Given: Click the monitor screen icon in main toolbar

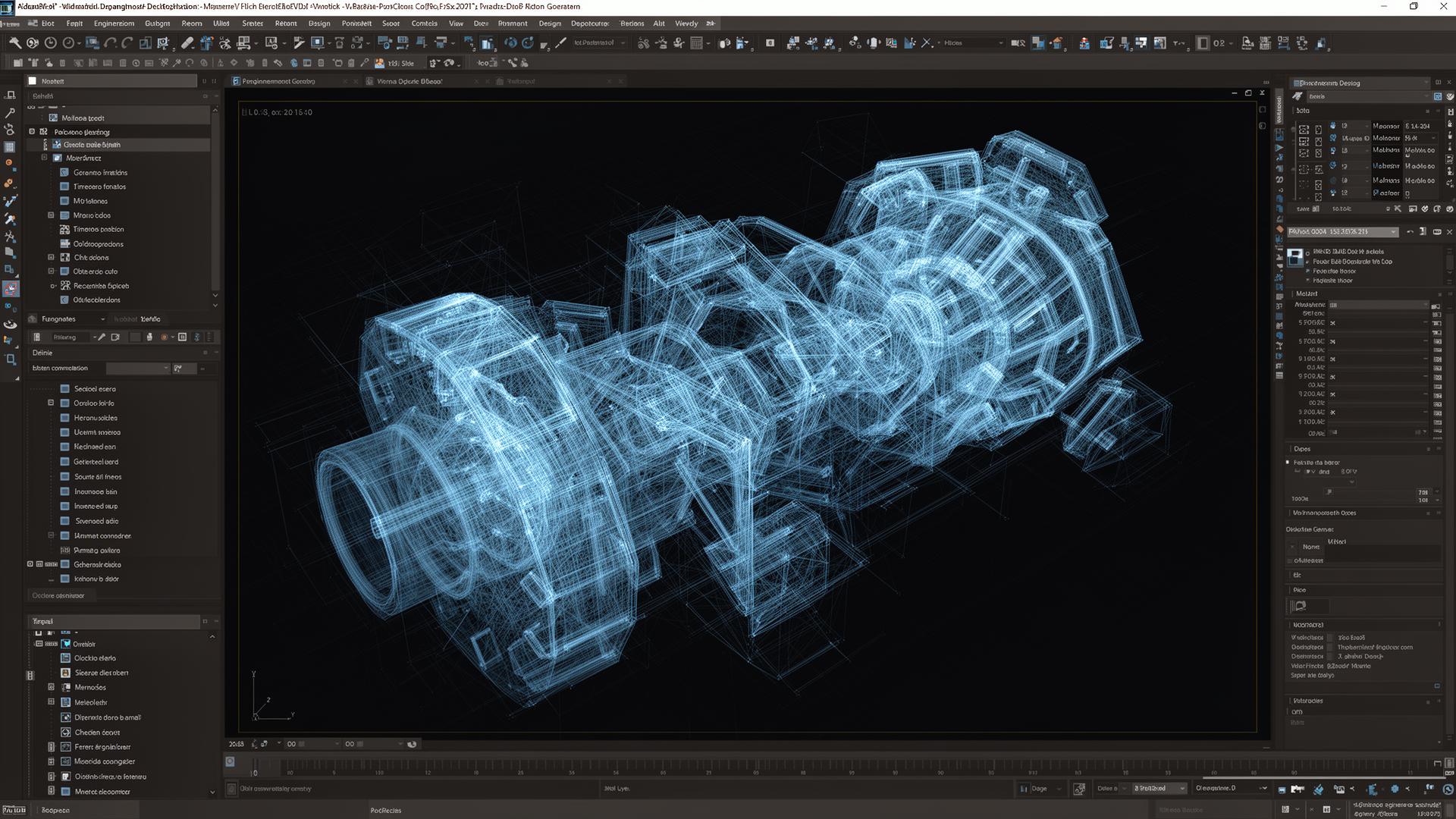Looking at the screenshot, I should coord(318,43).
